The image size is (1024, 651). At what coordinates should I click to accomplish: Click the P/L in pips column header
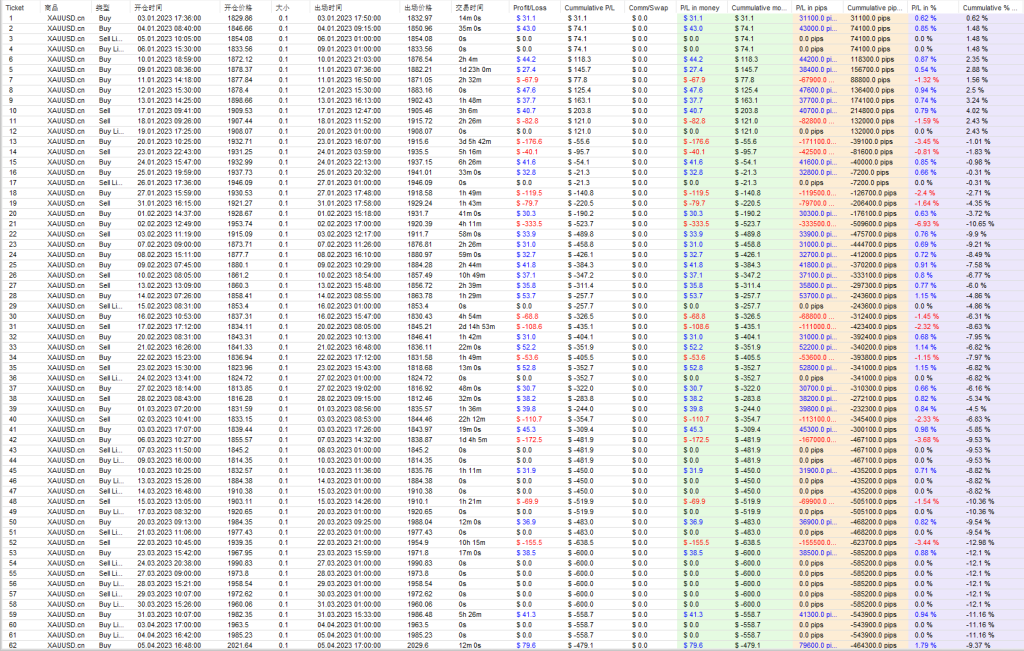tap(814, 6)
